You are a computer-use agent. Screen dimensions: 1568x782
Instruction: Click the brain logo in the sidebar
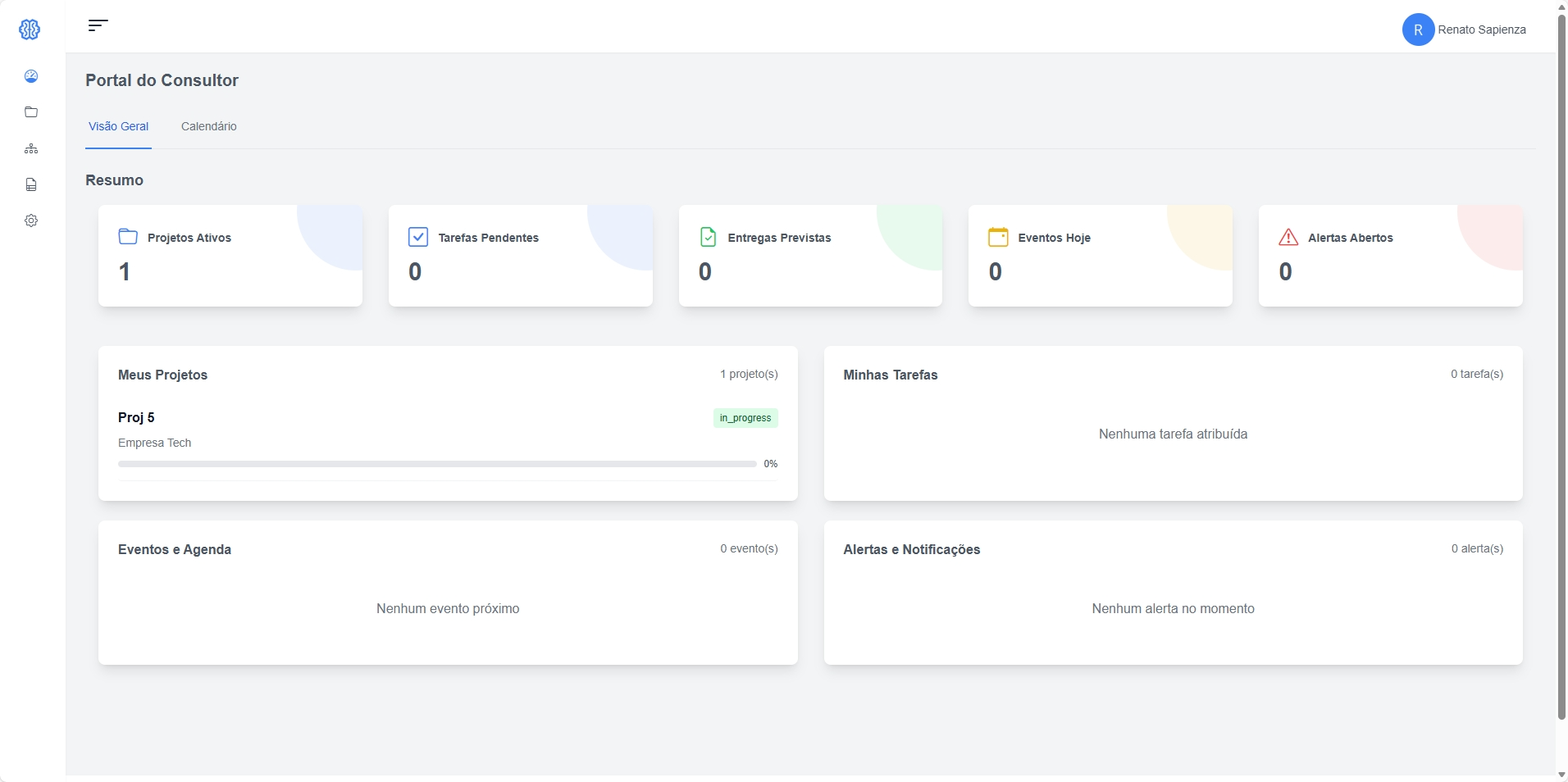tap(30, 30)
